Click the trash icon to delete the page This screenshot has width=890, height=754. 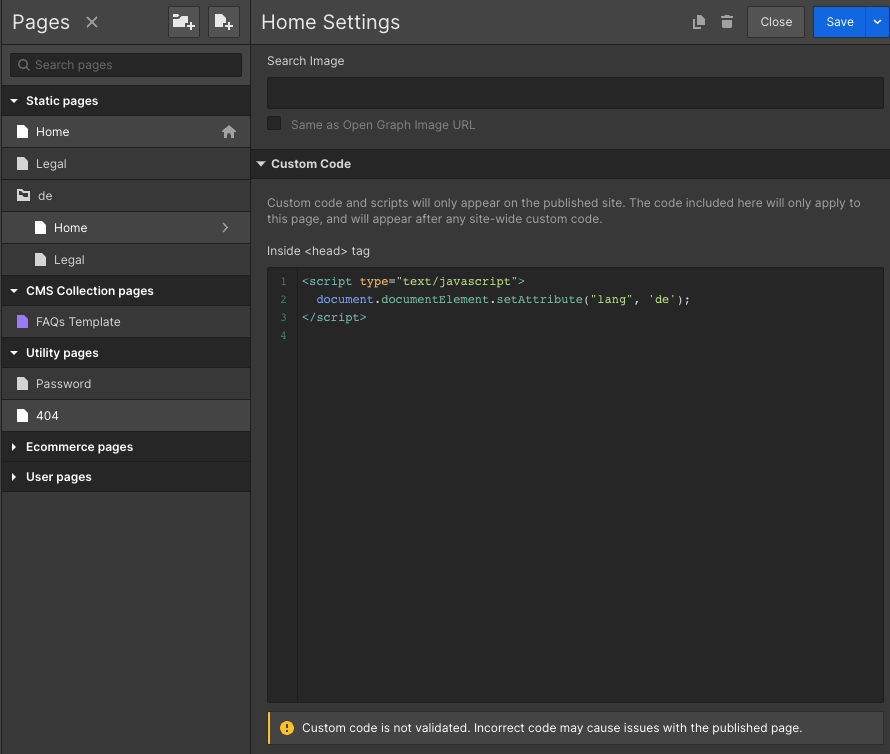pyautogui.click(x=727, y=22)
